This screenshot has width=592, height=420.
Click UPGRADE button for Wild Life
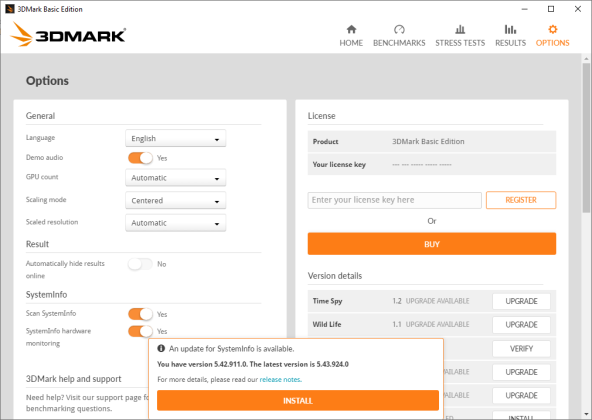click(x=521, y=324)
